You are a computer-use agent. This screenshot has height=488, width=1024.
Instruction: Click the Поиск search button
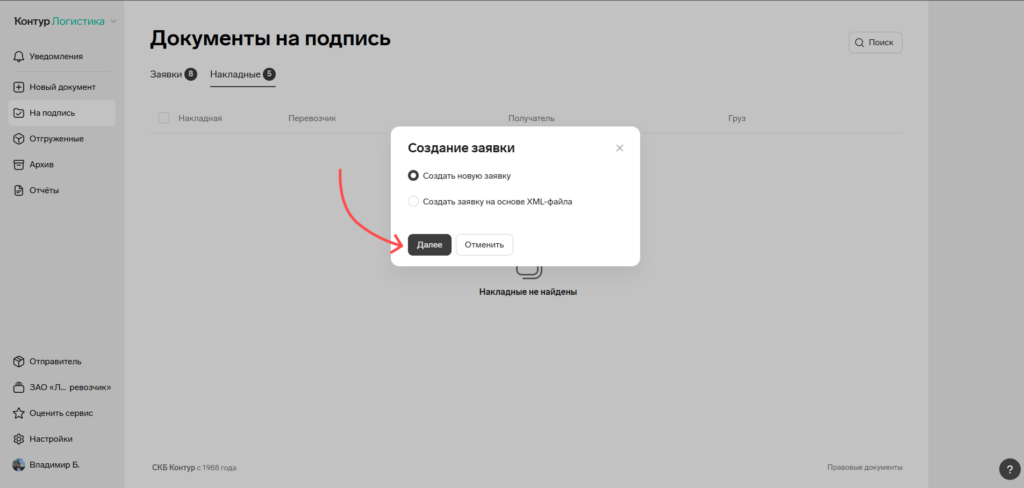coord(875,42)
